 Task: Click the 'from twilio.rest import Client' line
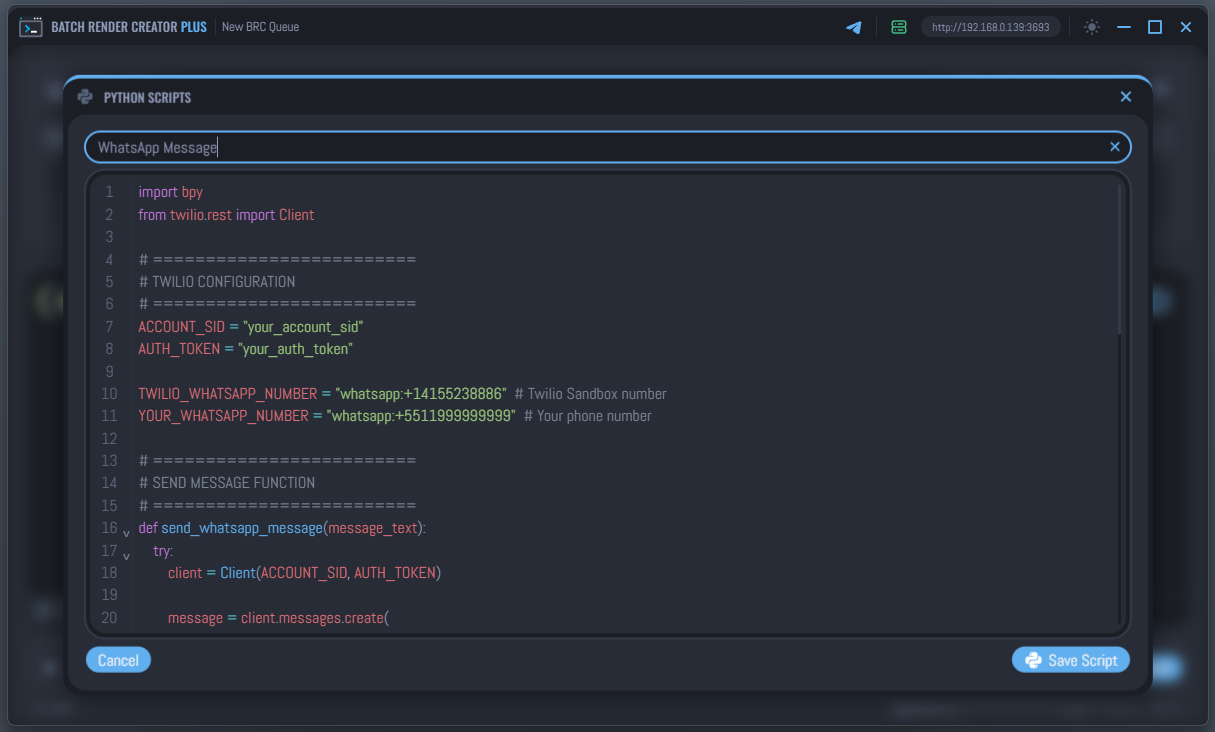point(226,214)
